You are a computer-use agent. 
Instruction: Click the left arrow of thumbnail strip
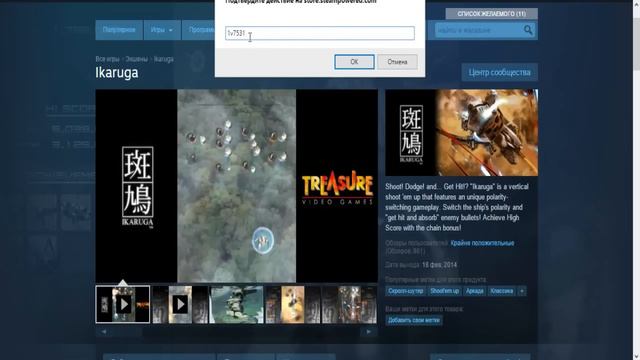(x=104, y=332)
